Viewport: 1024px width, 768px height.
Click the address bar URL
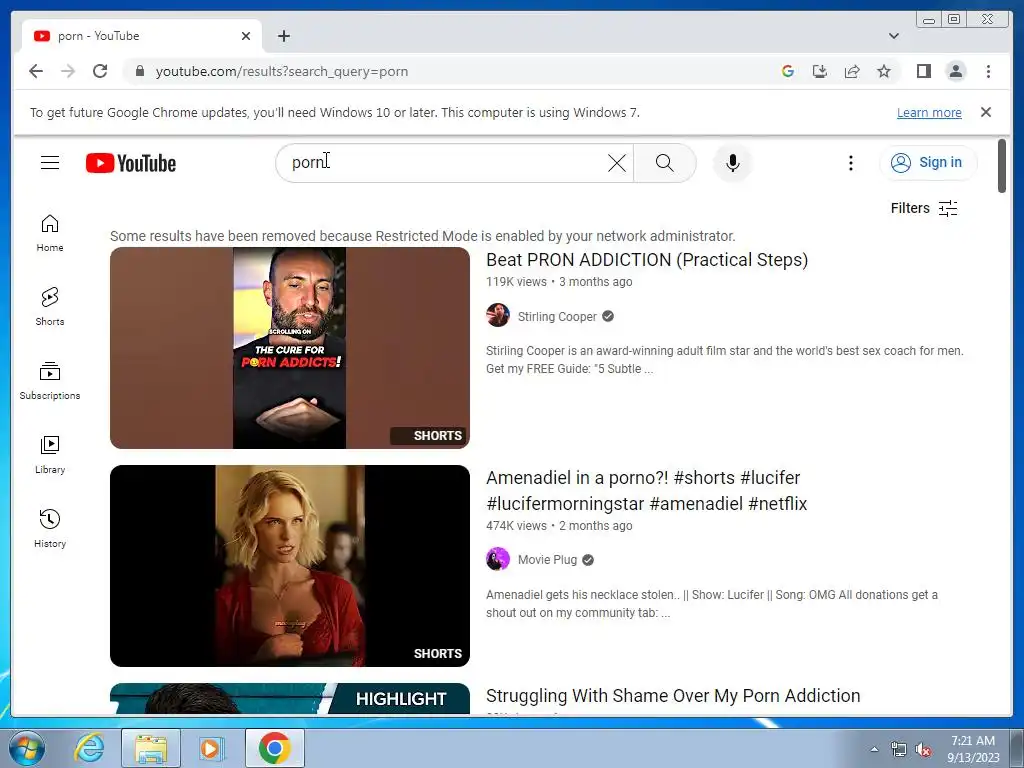(281, 71)
